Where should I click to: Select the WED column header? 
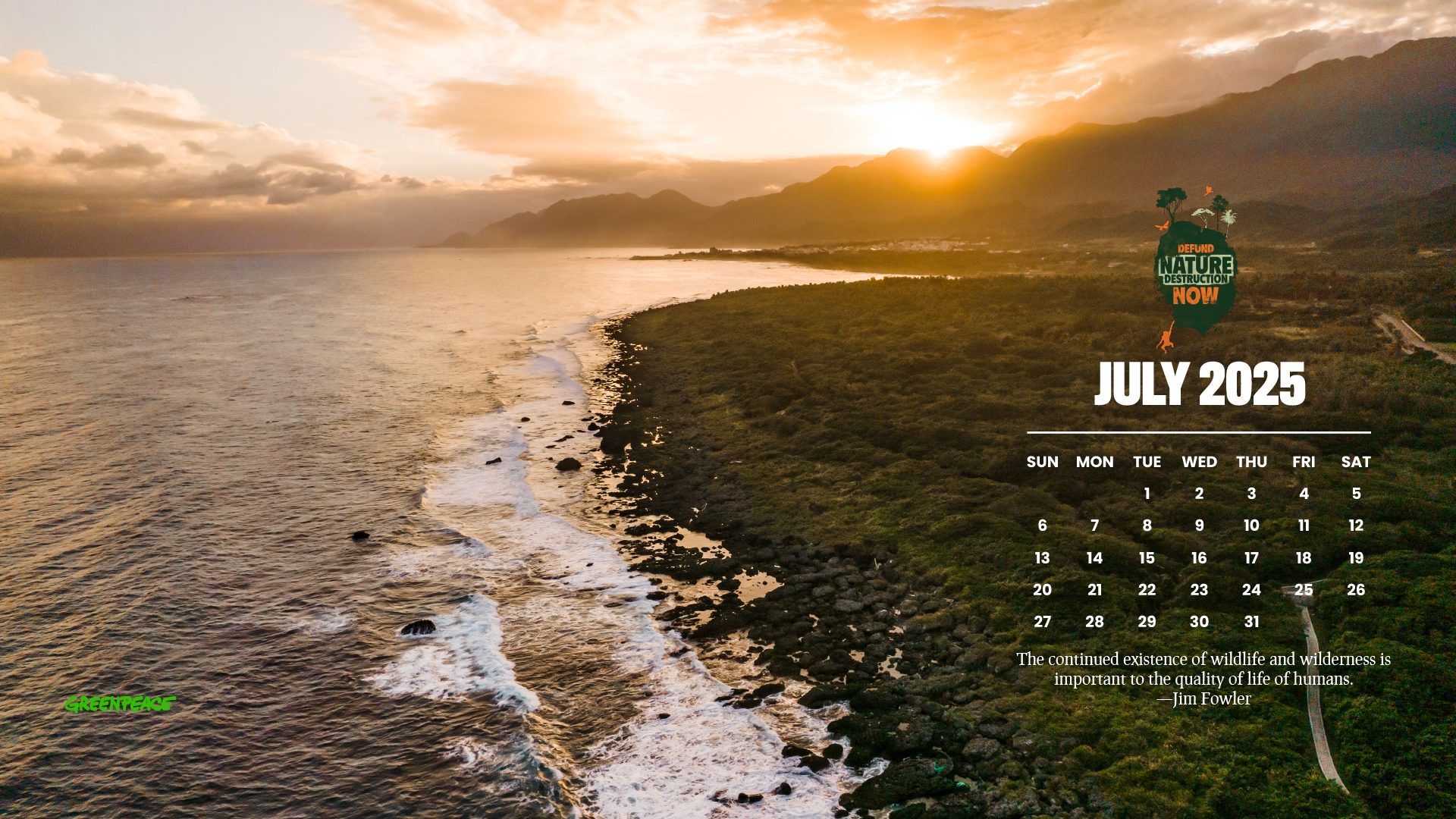click(1199, 462)
